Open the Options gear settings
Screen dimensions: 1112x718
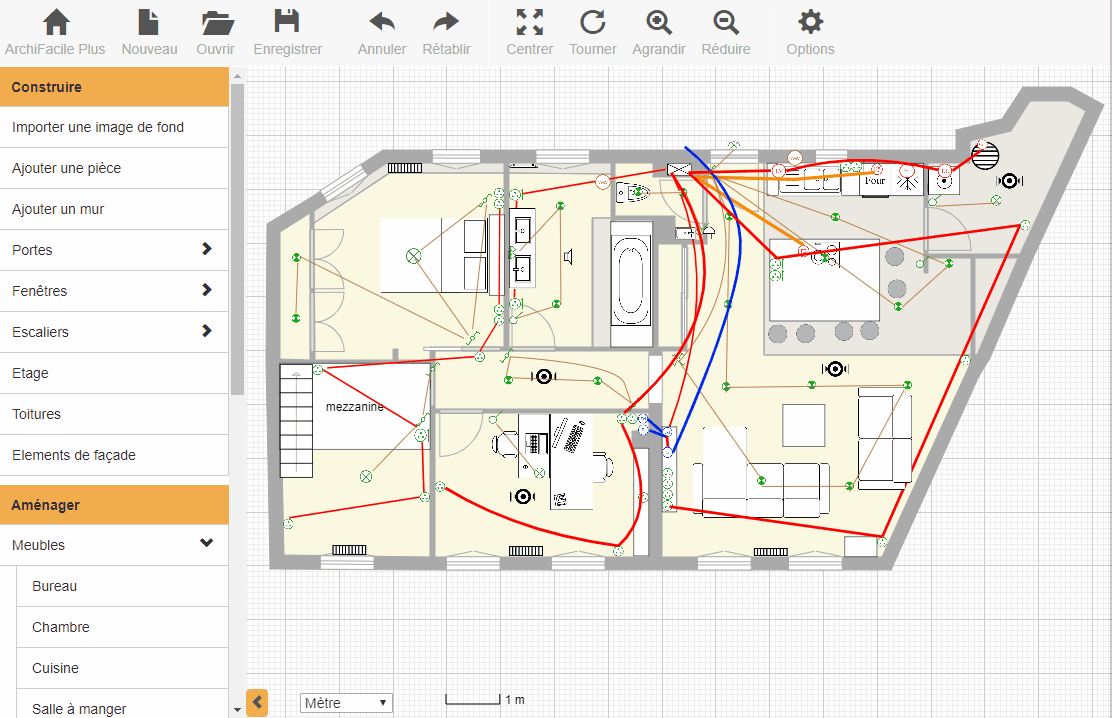(x=810, y=23)
